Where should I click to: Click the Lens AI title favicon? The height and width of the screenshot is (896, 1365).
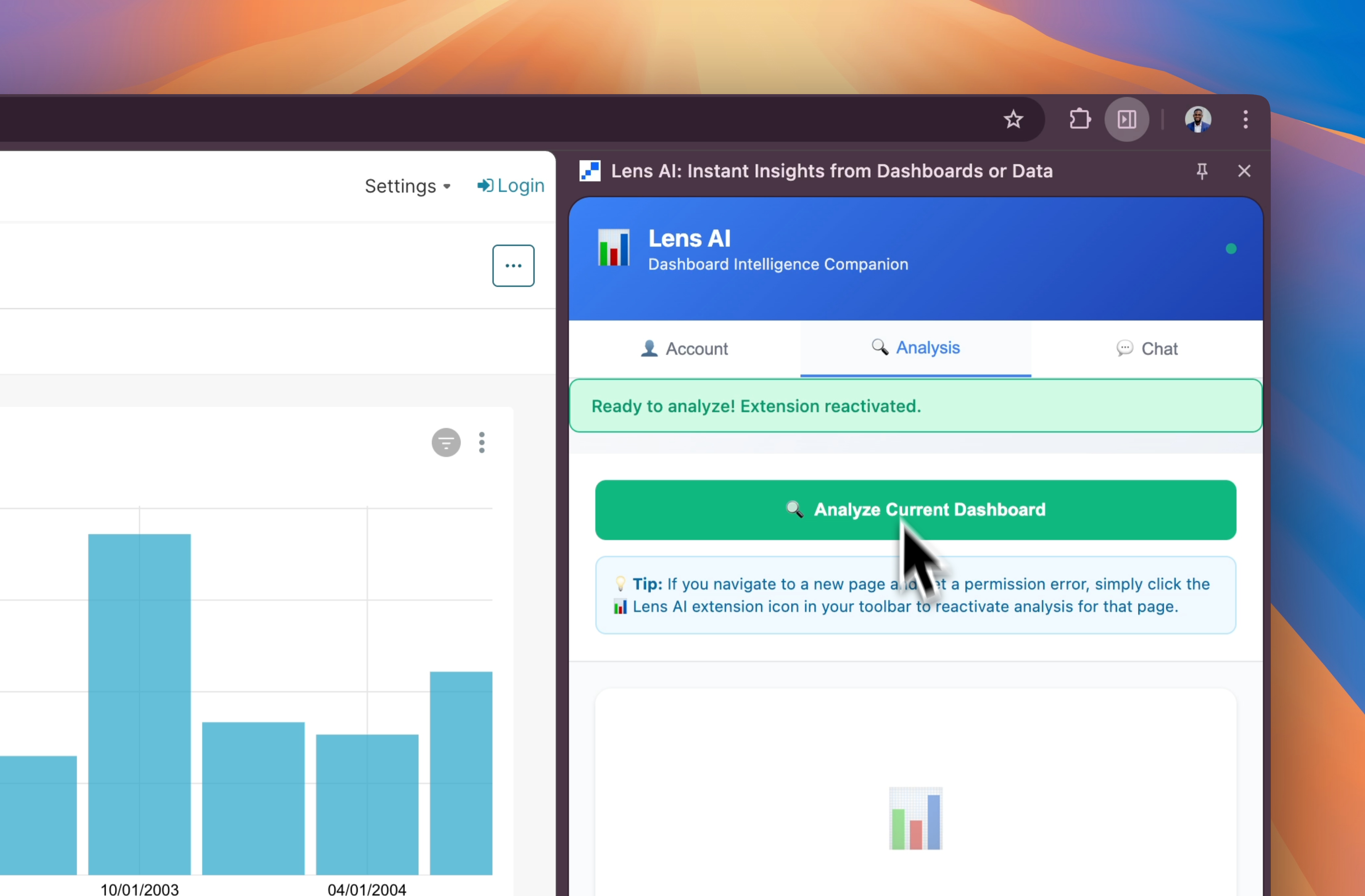pyautogui.click(x=590, y=171)
